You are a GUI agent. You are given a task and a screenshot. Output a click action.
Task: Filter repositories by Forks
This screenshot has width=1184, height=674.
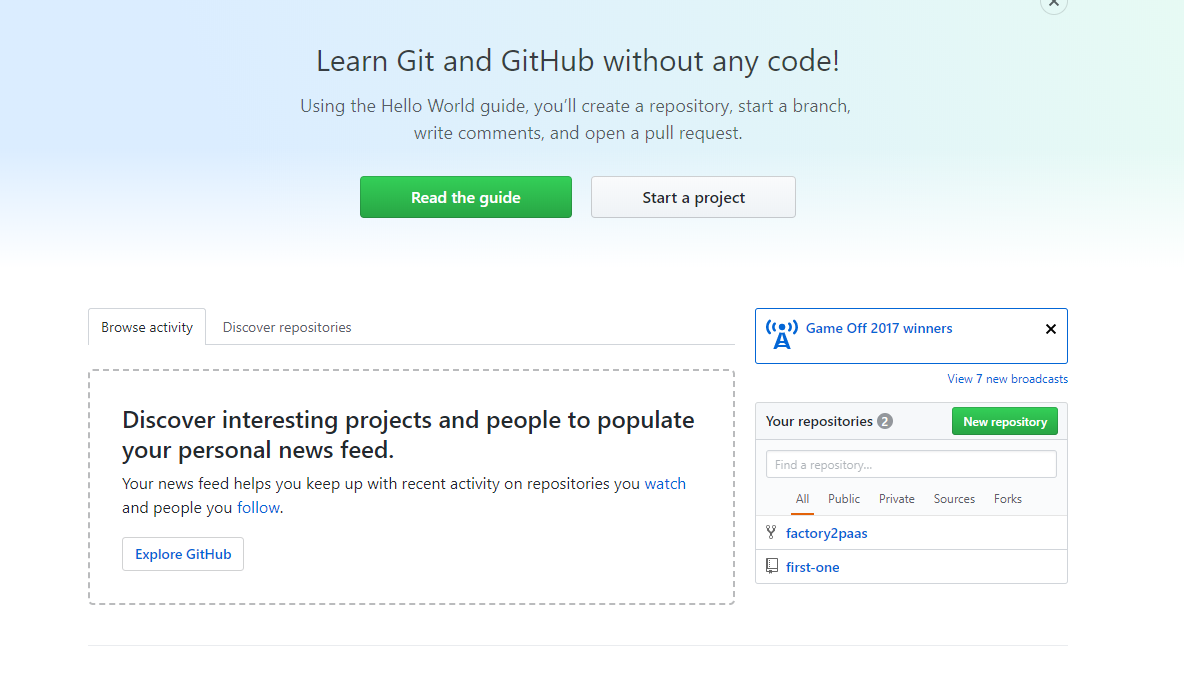[1007, 499]
